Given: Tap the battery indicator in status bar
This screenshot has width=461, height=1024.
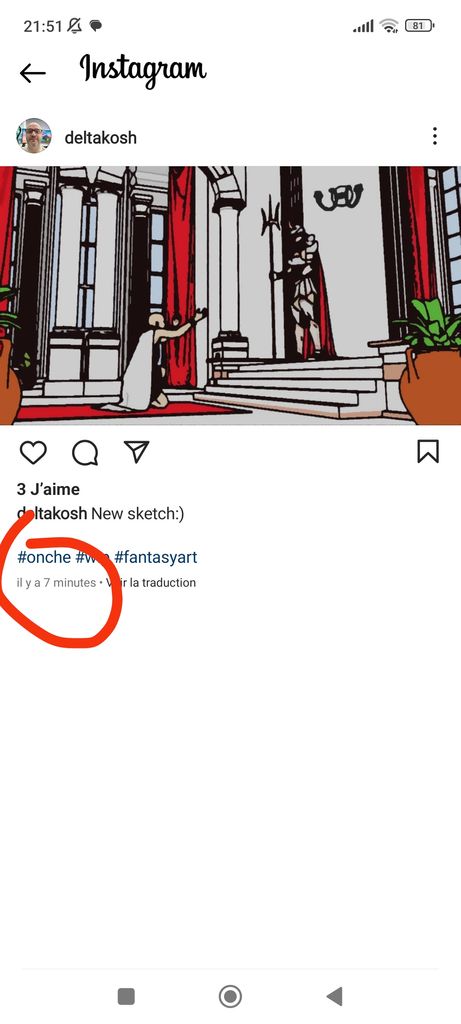Looking at the screenshot, I should pyautogui.click(x=419, y=26).
